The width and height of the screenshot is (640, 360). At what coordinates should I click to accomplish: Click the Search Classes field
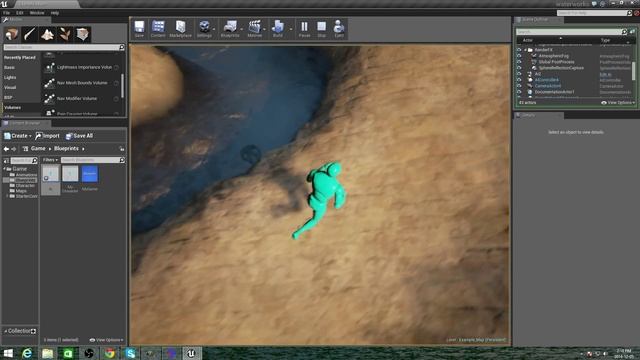point(64,47)
